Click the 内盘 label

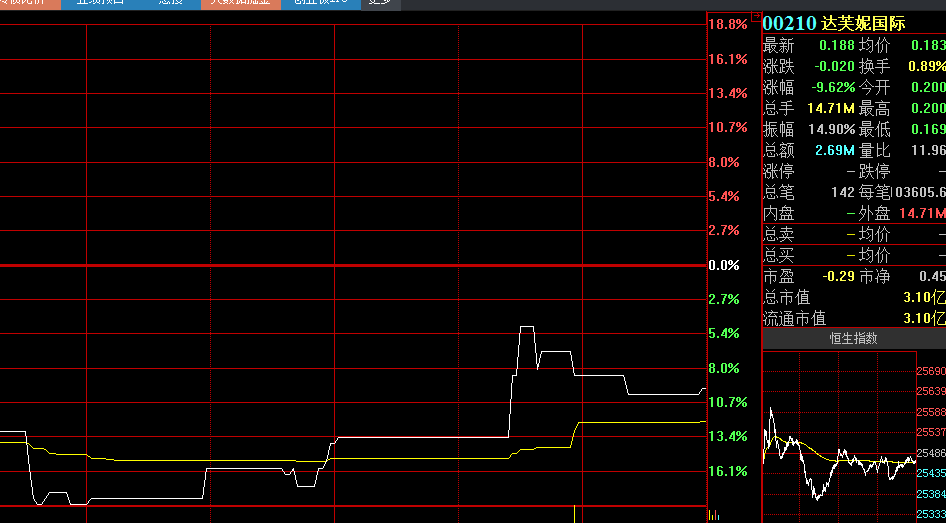779,213
